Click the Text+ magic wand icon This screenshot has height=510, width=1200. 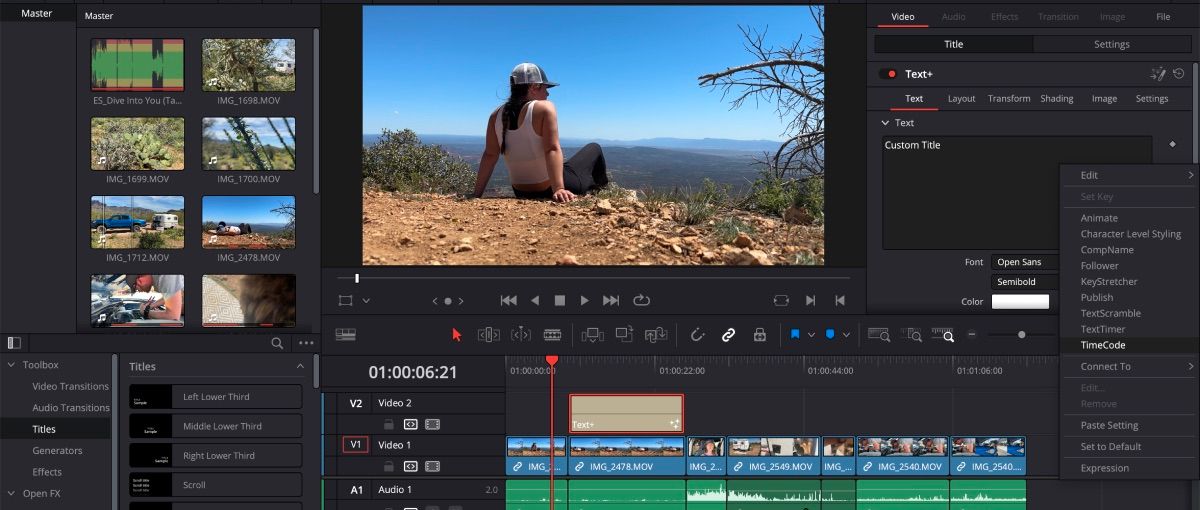pos(1159,74)
